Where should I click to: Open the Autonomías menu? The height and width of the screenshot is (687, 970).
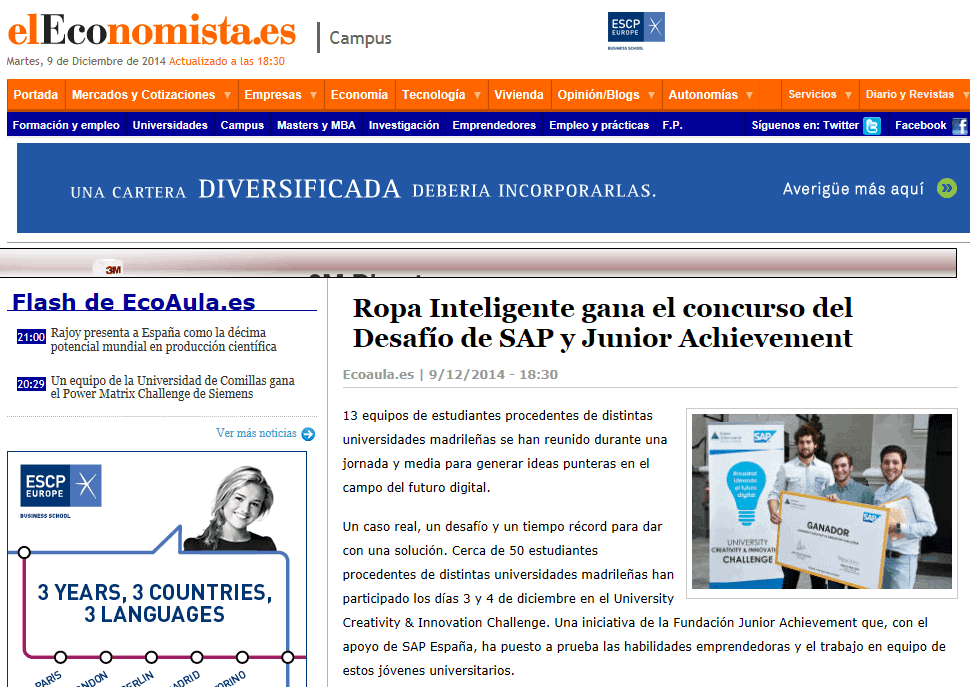pos(703,95)
